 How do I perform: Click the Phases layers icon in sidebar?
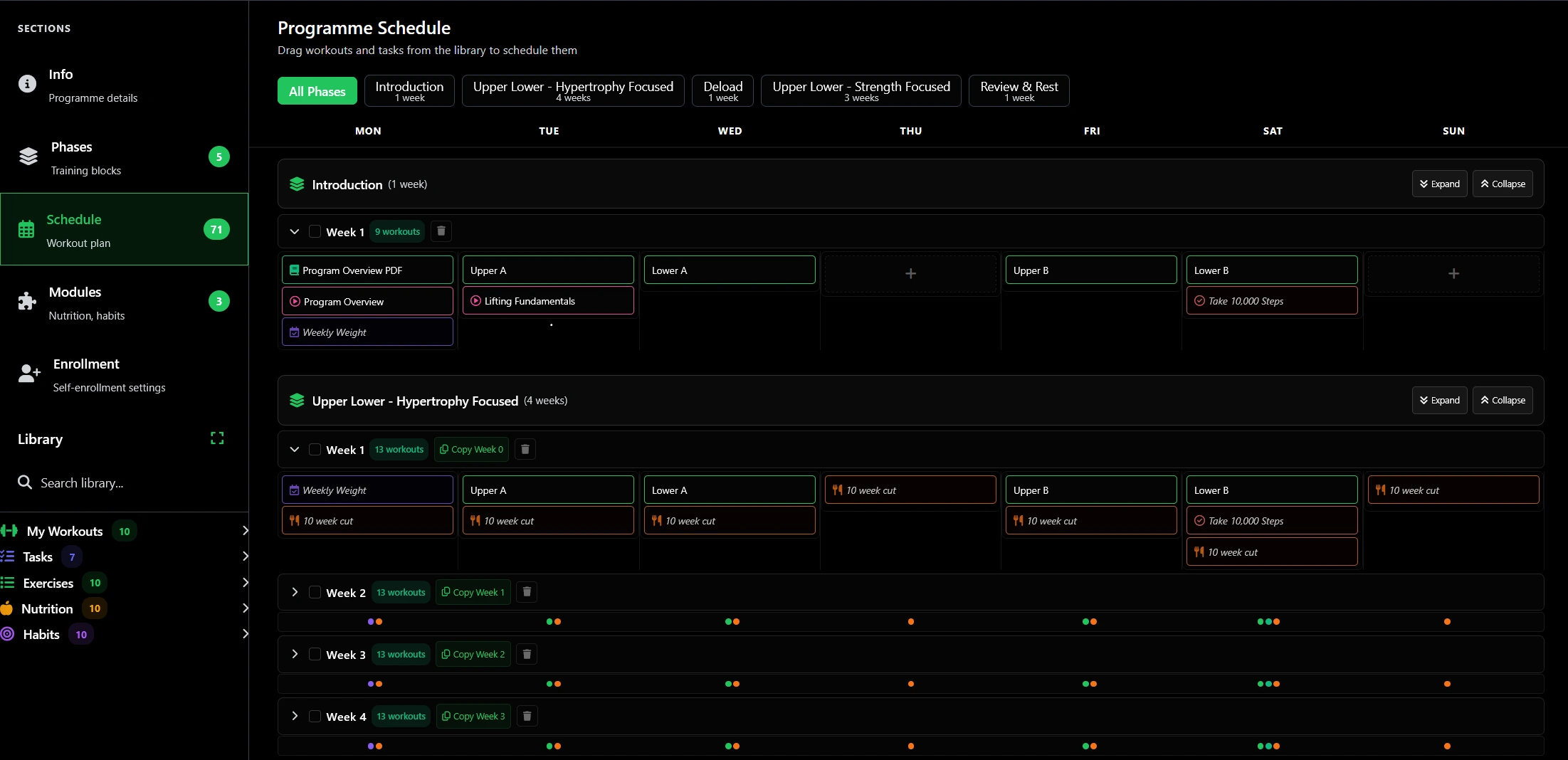(x=28, y=157)
